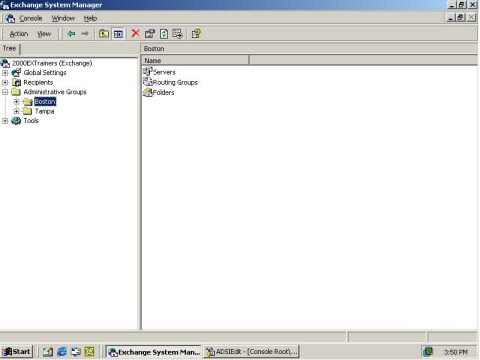Minimize the inner MMC child window
480x360 pixels.
click(451, 18)
